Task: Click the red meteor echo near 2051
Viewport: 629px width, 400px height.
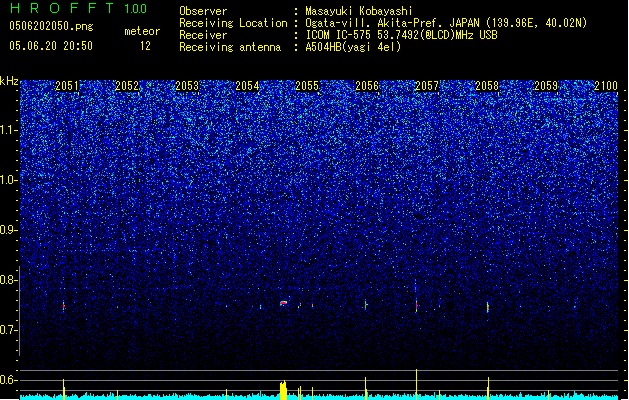Action: click(x=63, y=306)
